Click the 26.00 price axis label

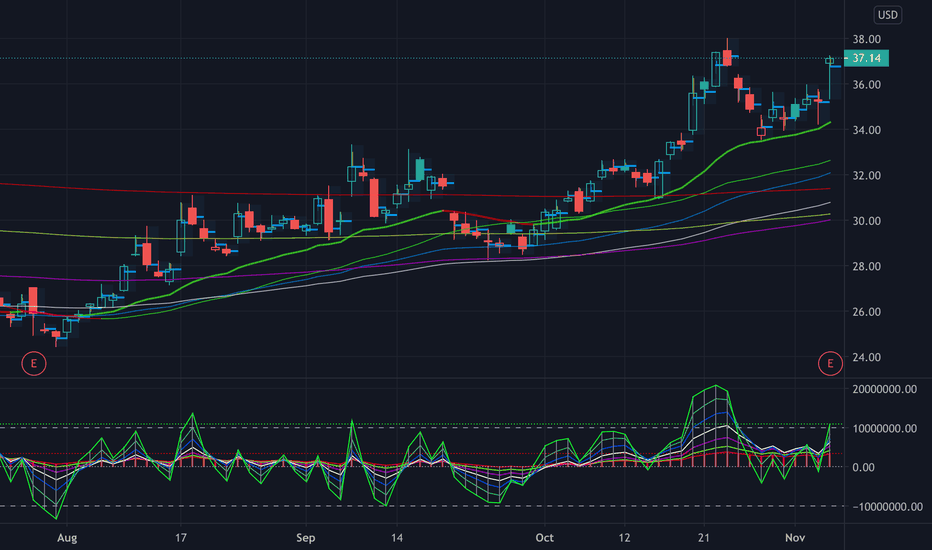click(867, 312)
